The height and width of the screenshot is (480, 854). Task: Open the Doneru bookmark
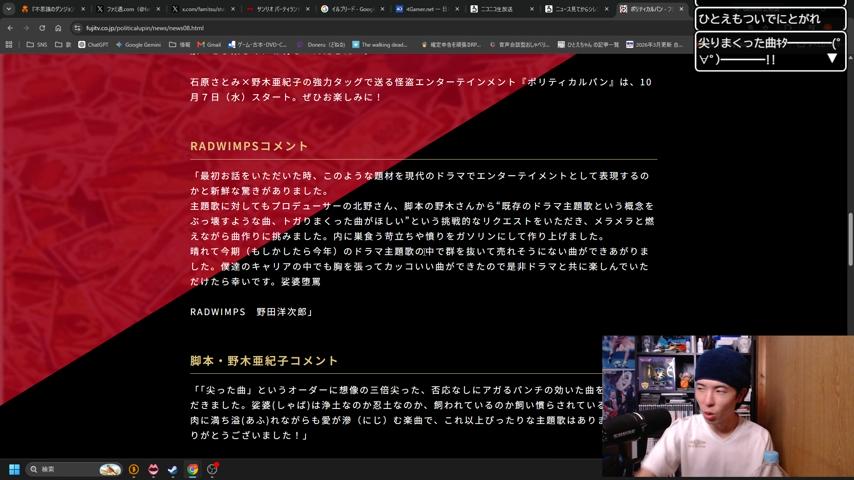[x=321, y=45]
